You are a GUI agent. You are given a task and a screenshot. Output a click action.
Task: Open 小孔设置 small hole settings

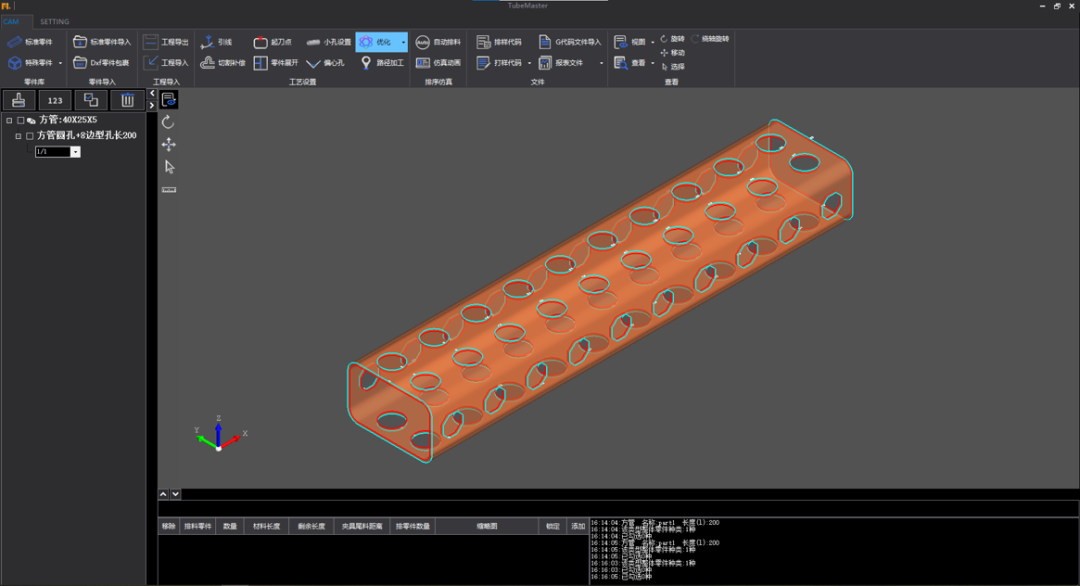point(329,42)
